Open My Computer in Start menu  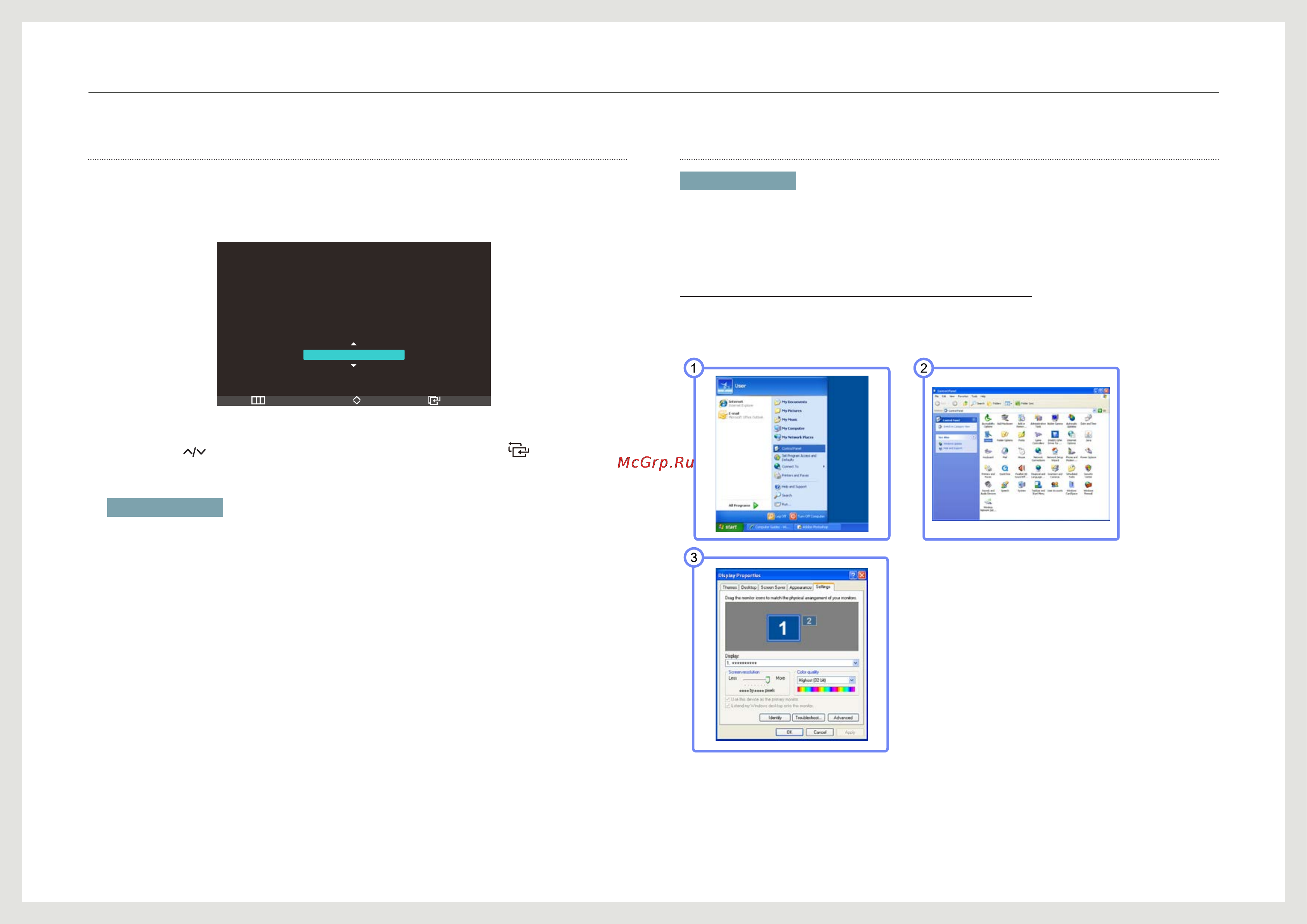coord(790,429)
